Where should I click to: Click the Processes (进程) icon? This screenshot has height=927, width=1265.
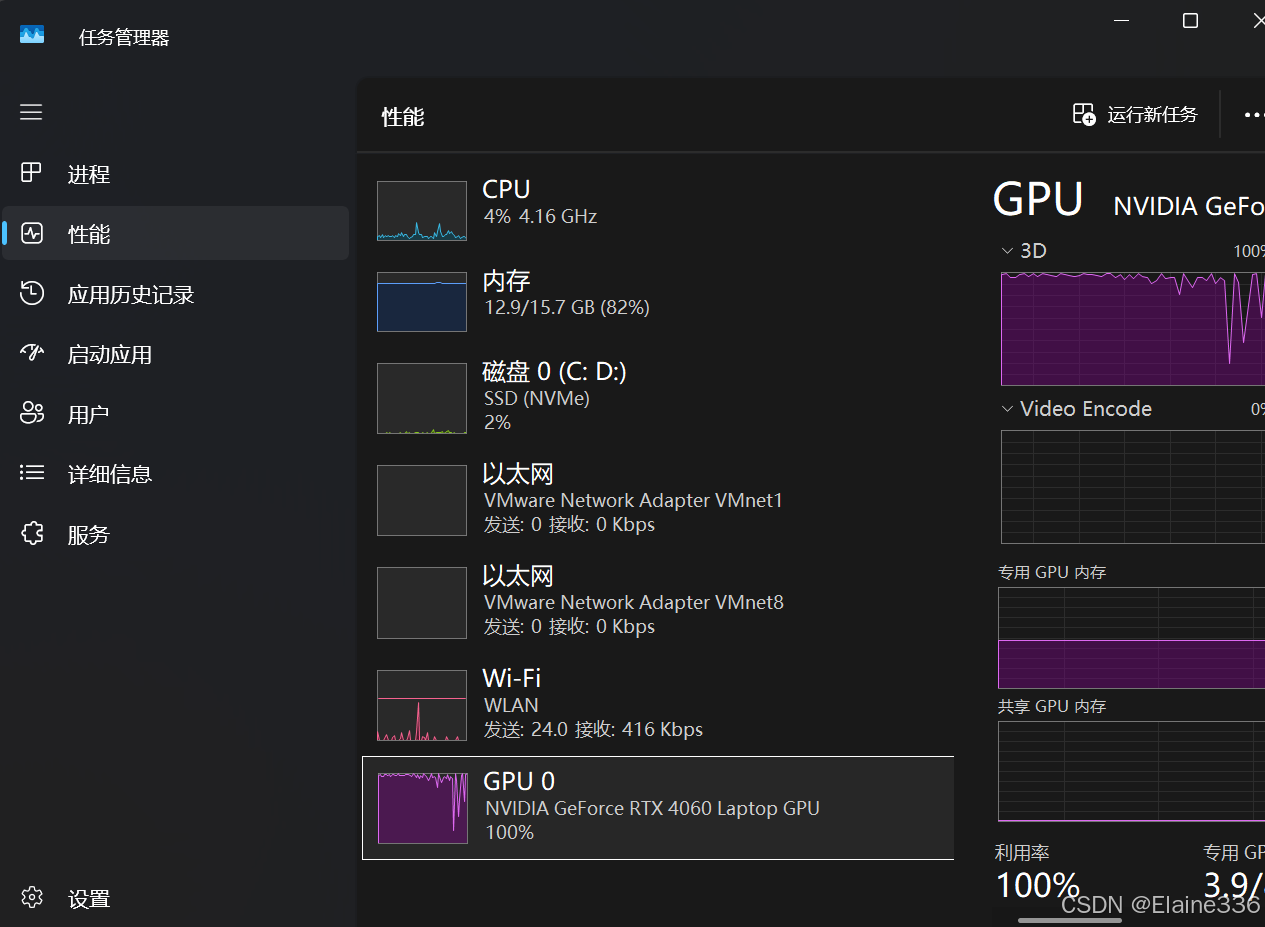click(32, 173)
